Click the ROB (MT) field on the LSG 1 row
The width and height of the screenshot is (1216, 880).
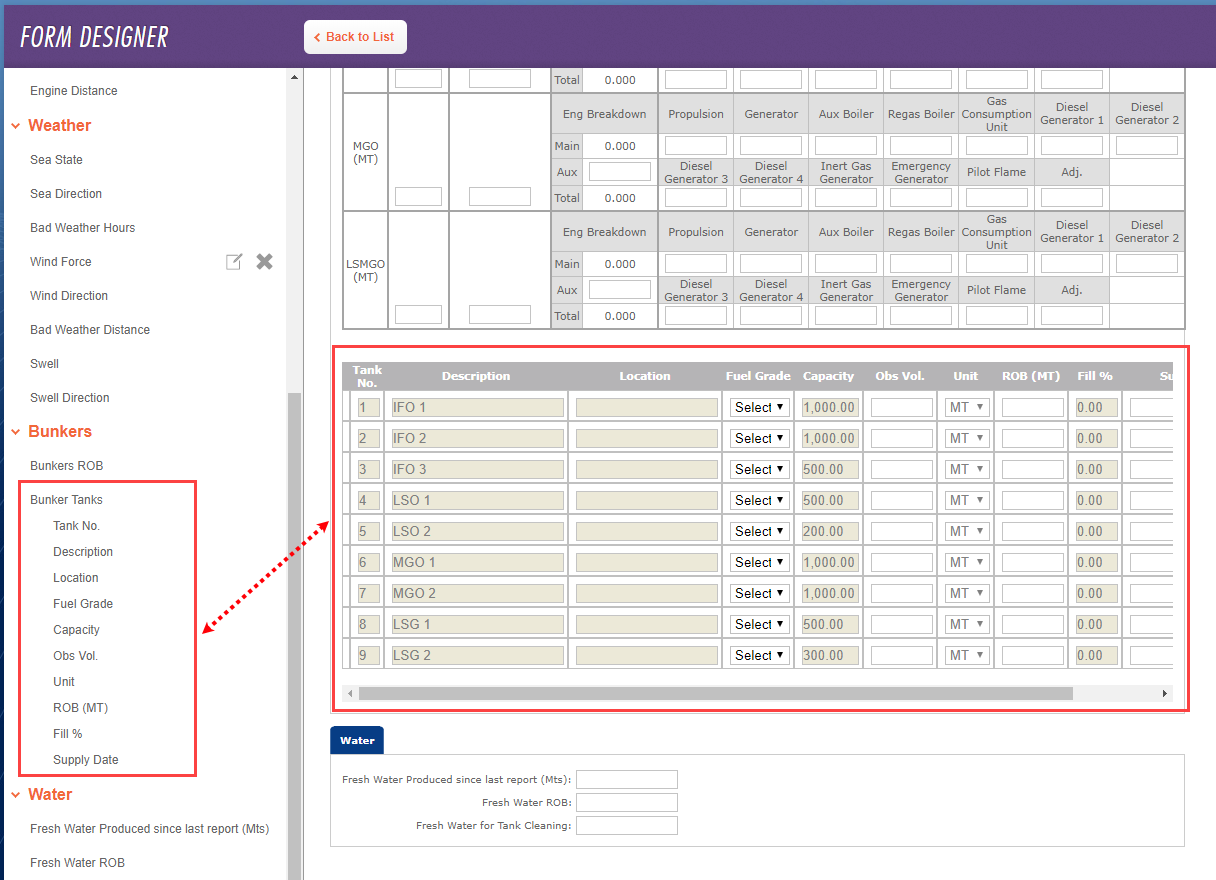click(x=1032, y=624)
